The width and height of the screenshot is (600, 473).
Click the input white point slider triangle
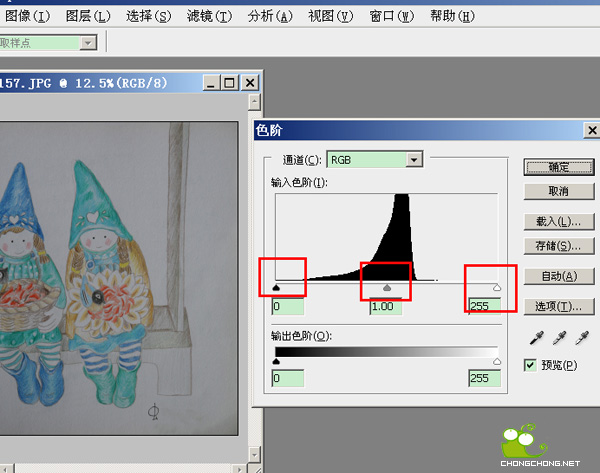point(497,287)
